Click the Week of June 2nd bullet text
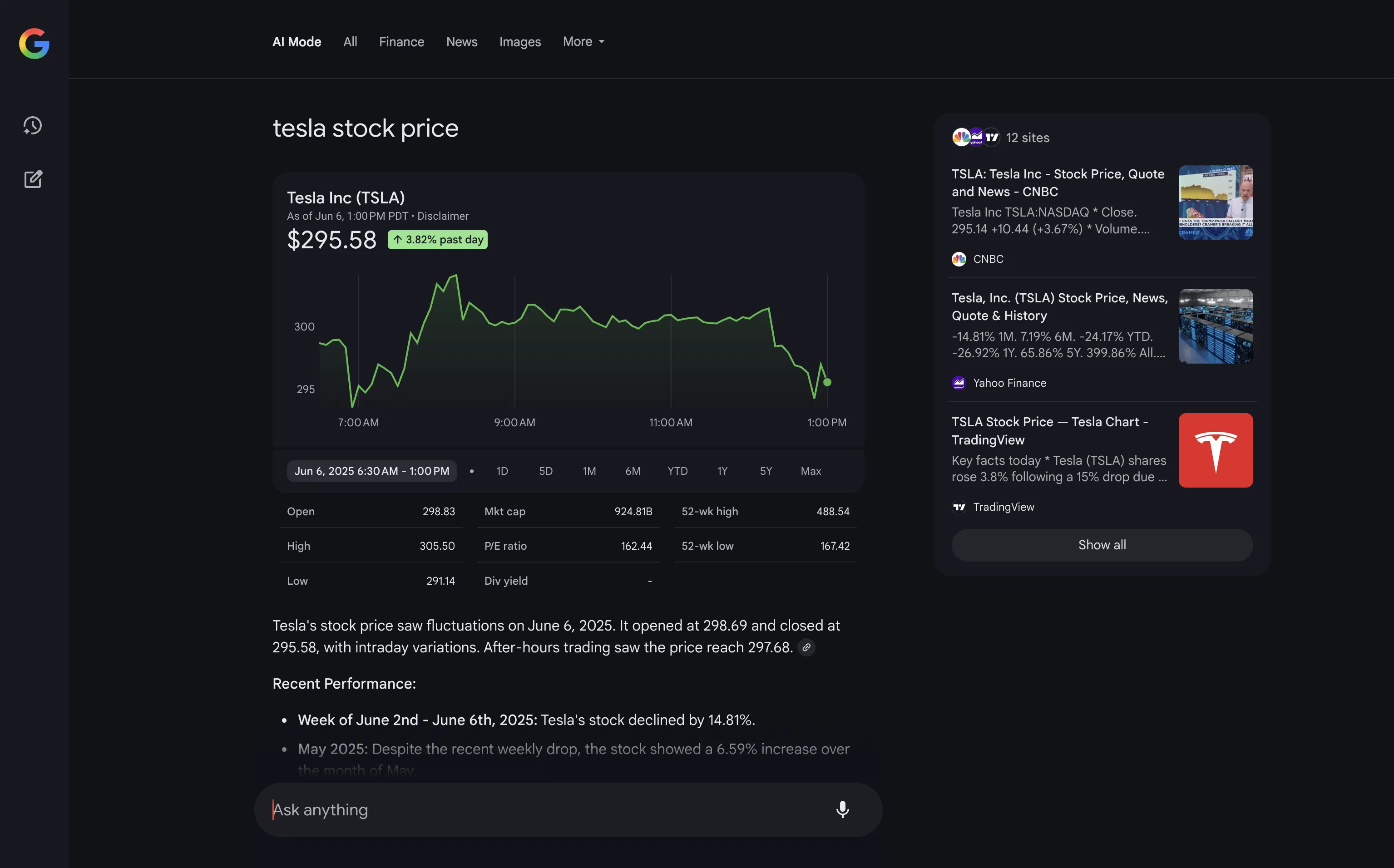The height and width of the screenshot is (868, 1394). click(526, 720)
